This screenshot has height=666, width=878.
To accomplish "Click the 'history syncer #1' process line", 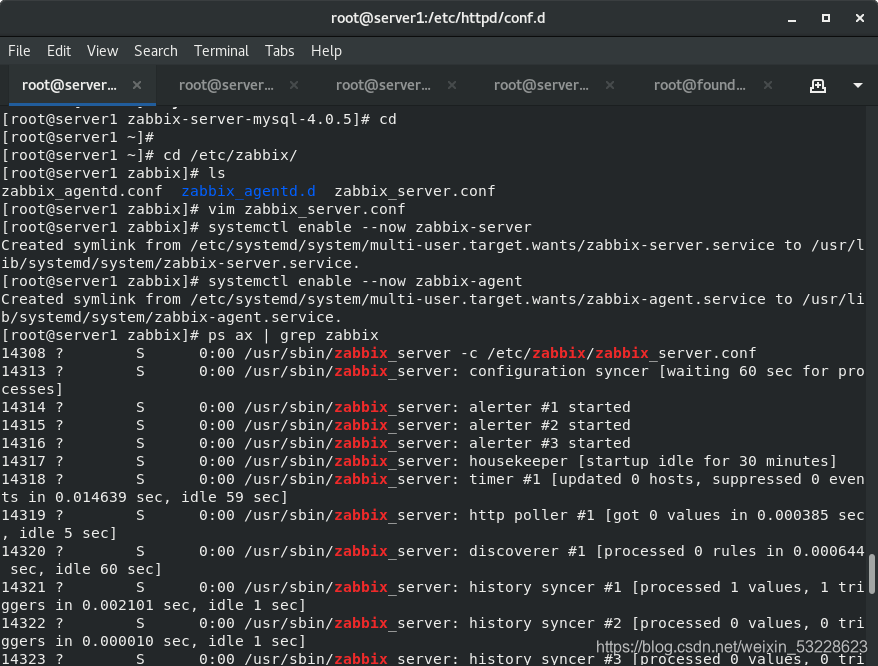I will tap(432, 596).
